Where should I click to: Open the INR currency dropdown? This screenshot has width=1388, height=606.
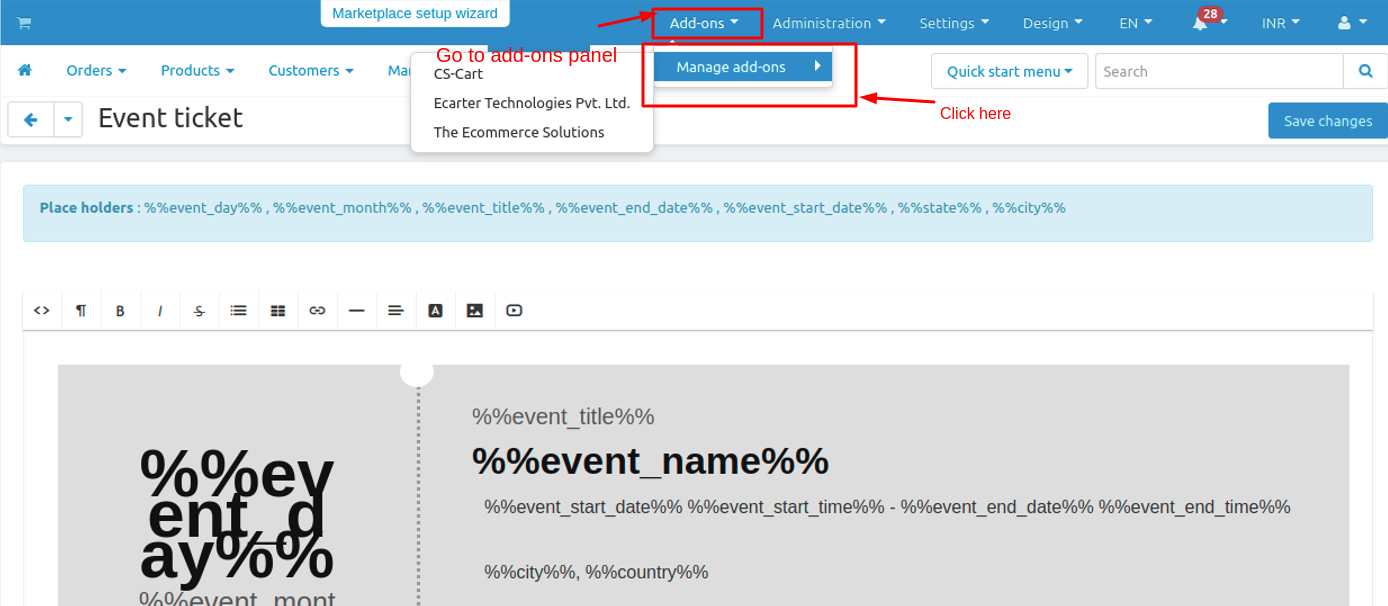1280,23
